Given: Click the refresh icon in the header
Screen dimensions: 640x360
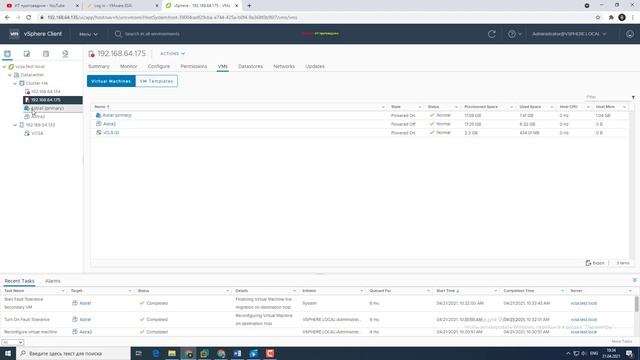Looking at the screenshot, I should (492, 34).
